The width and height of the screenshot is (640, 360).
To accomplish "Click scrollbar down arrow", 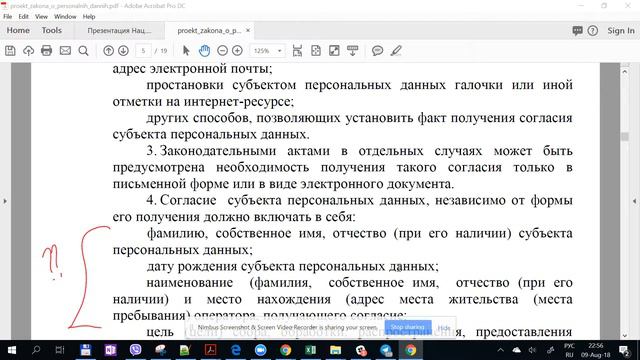I will coord(624,336).
